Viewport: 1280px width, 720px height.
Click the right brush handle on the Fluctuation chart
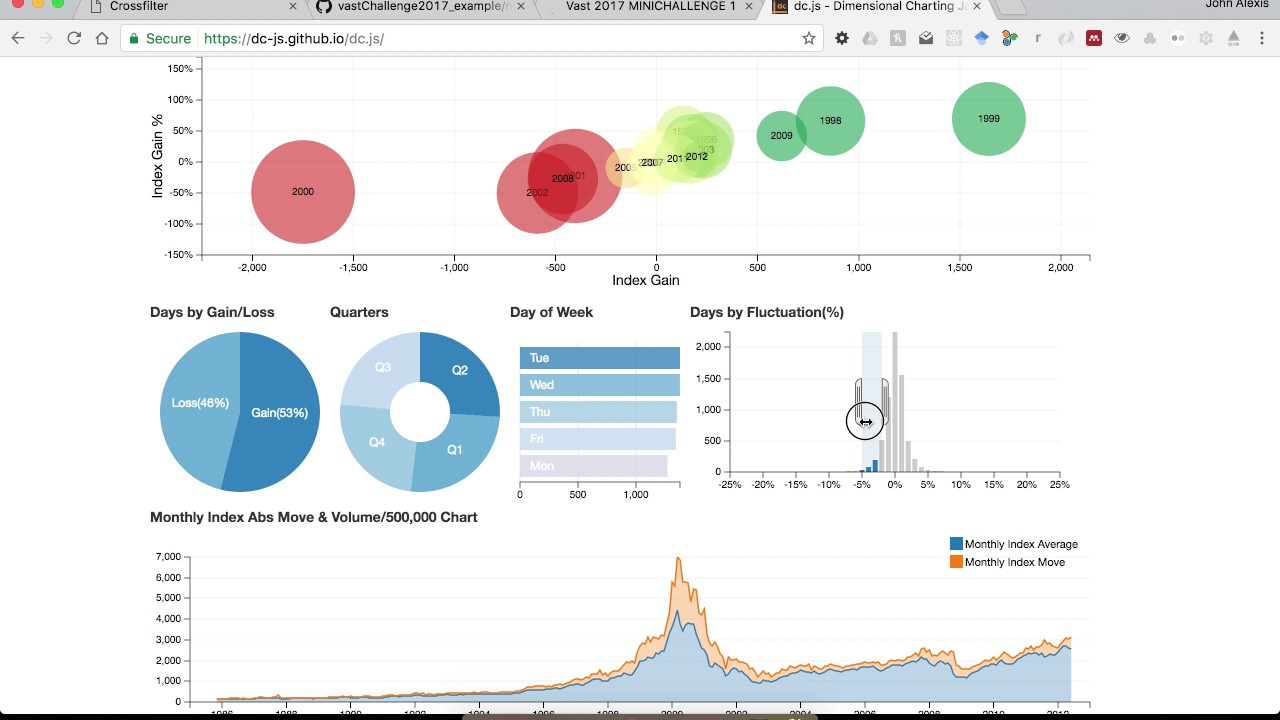click(884, 402)
